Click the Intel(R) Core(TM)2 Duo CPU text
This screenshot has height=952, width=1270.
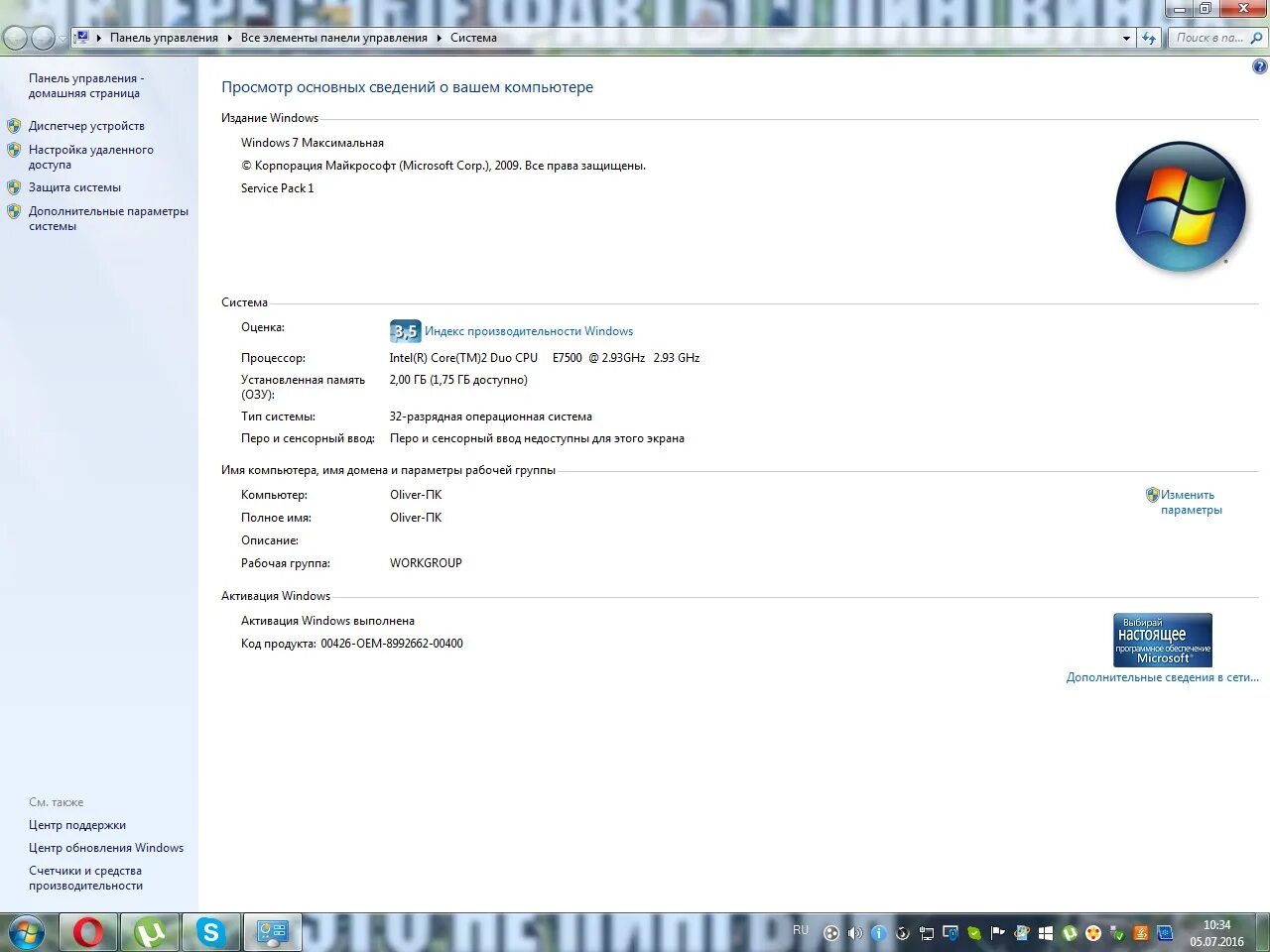point(463,358)
